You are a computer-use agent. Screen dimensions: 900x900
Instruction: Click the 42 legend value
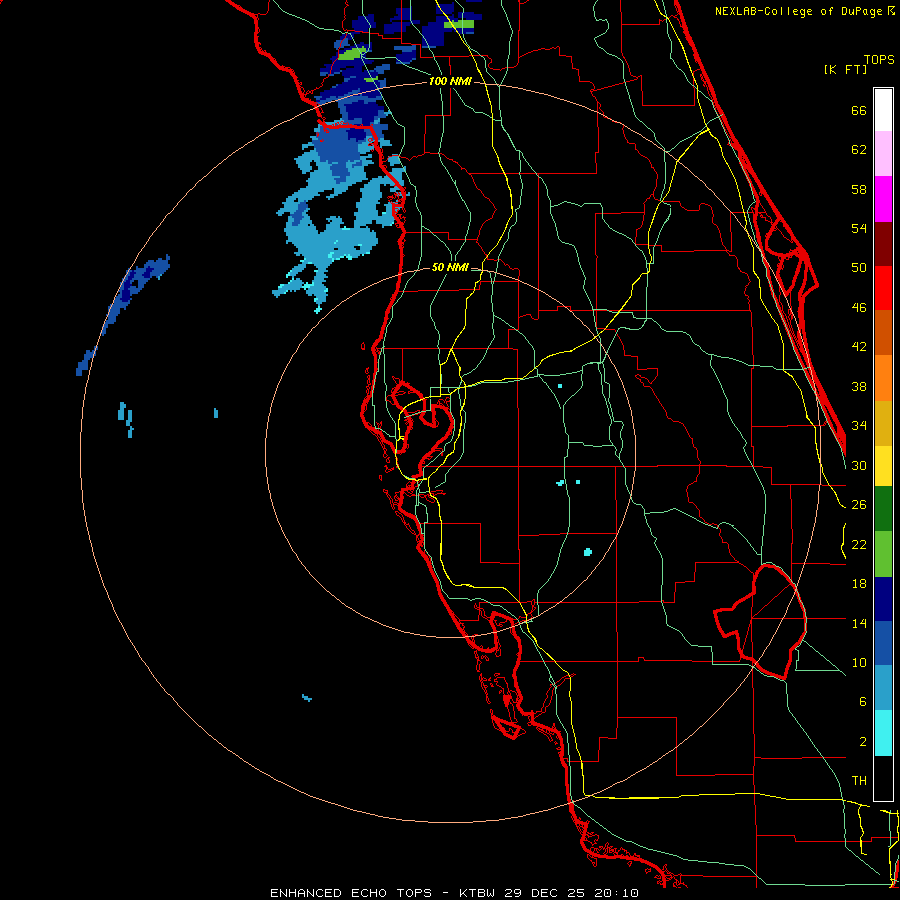point(859,347)
